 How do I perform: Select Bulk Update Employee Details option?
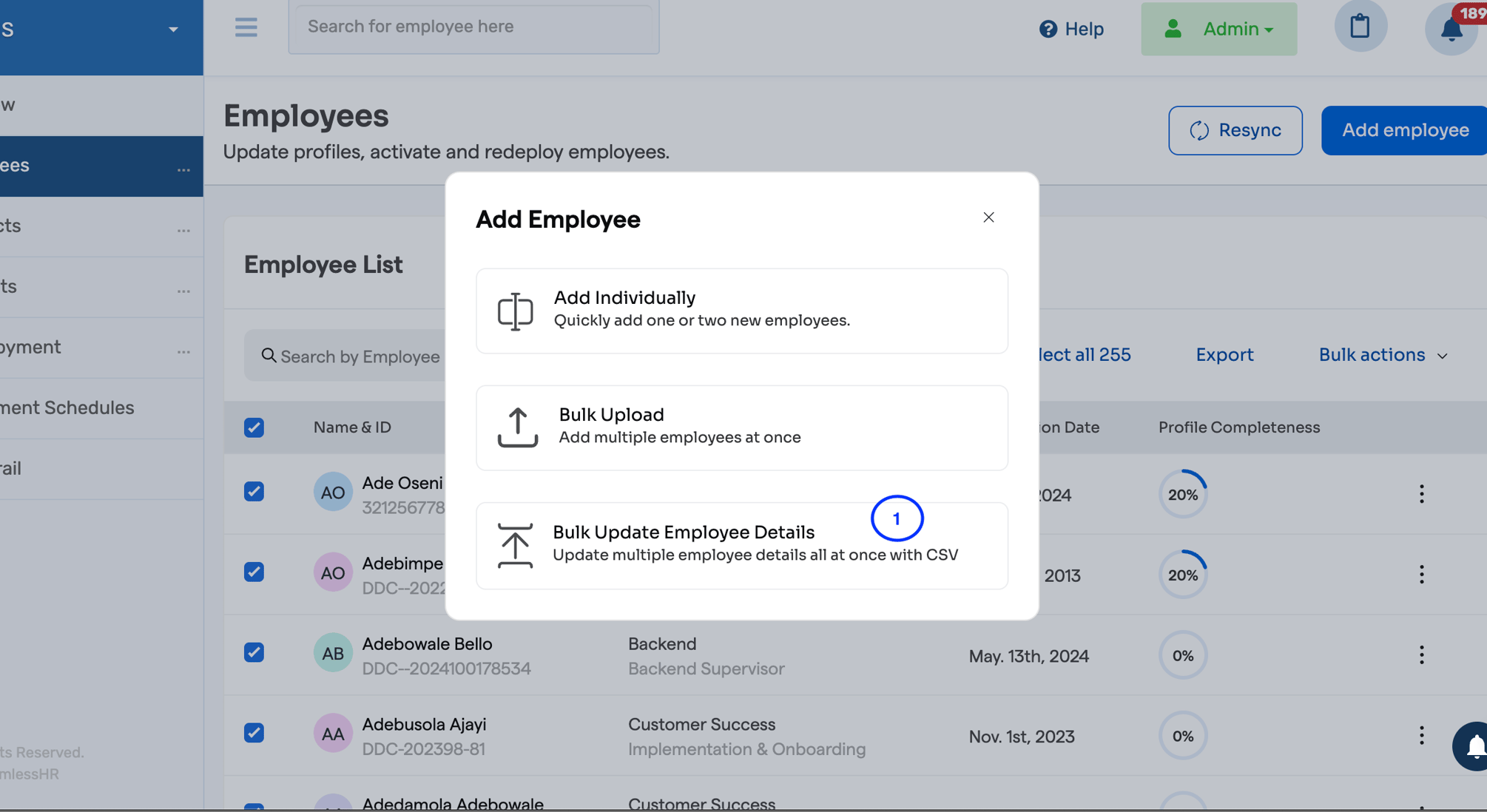click(741, 546)
